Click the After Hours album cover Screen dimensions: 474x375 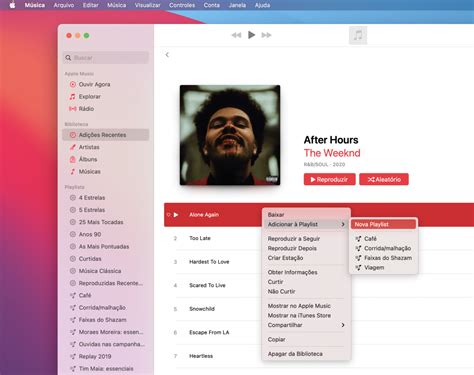pos(230,135)
